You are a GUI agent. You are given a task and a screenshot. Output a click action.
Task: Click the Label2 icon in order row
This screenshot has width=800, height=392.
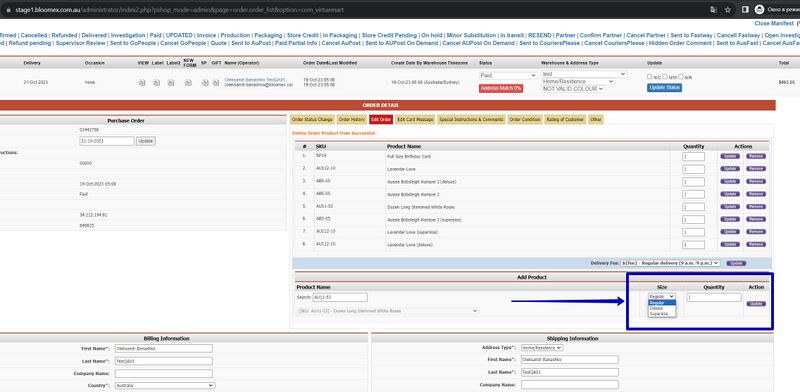coord(171,83)
